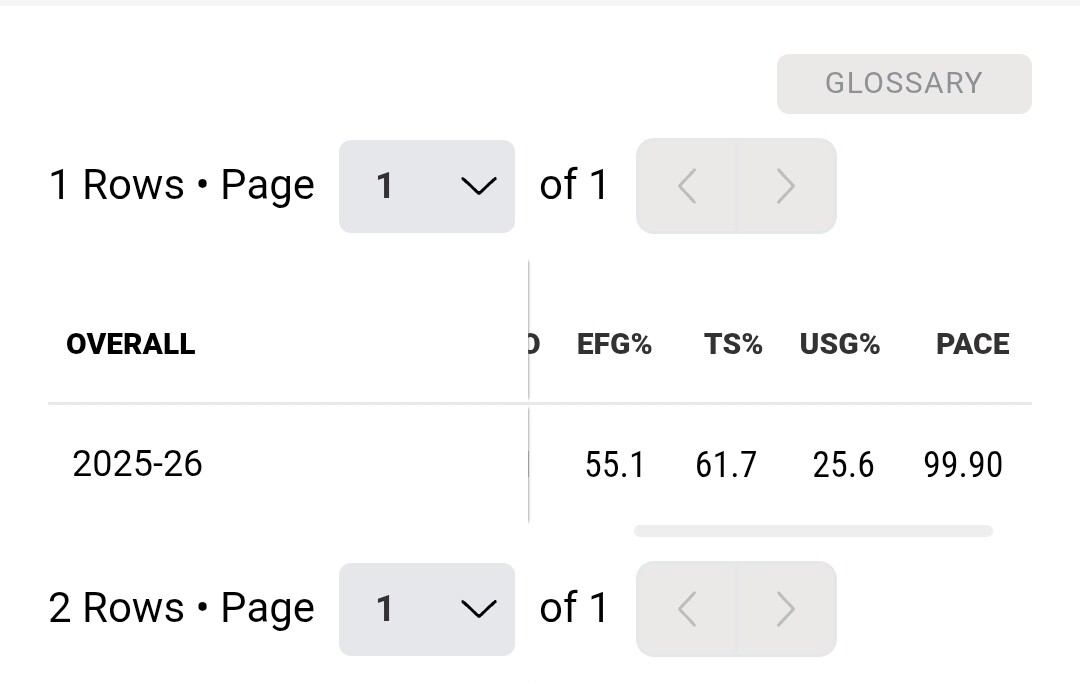Open page dropdown beside "2 Rows • Page"

tap(427, 609)
